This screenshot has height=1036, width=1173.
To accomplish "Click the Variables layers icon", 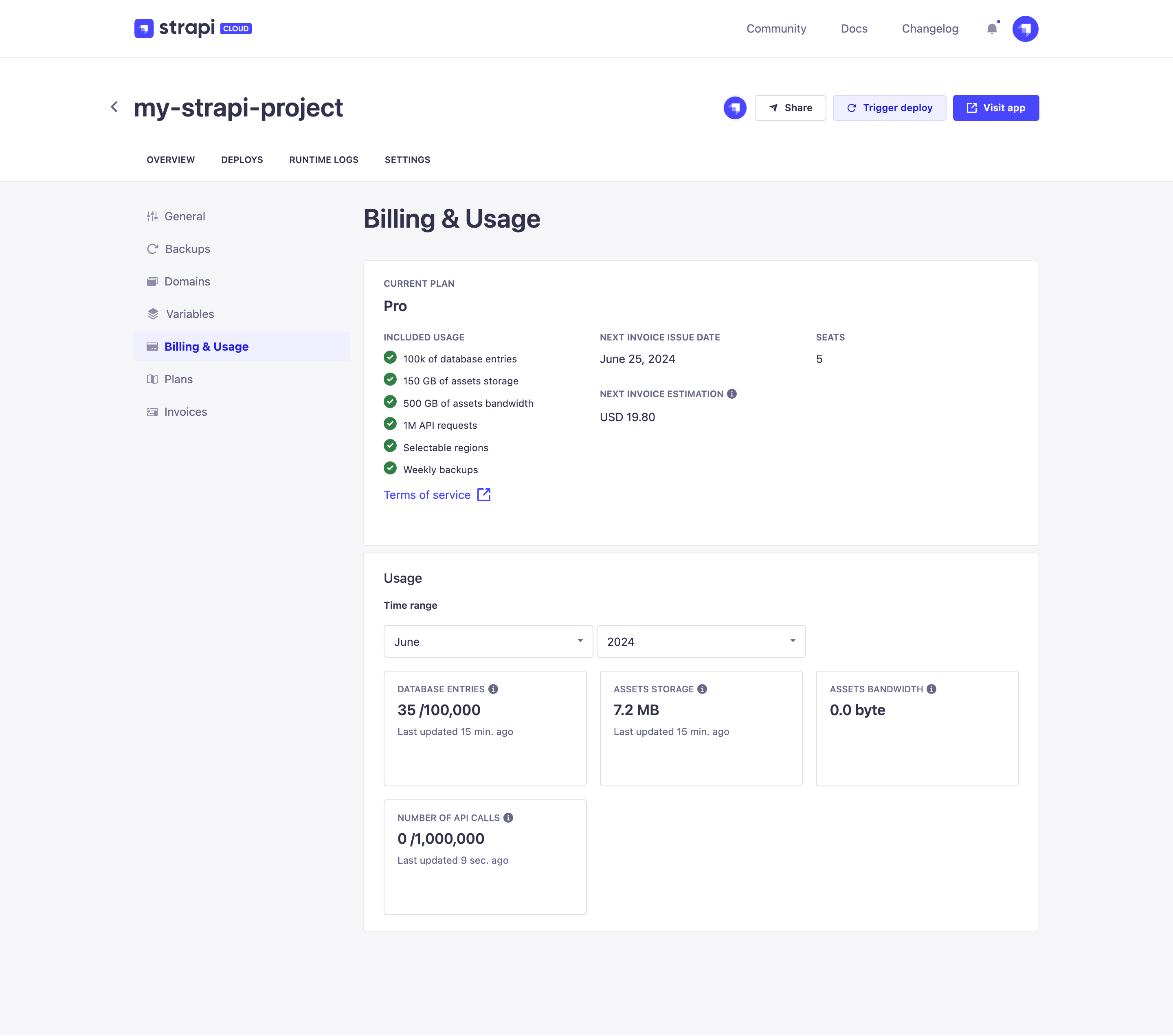I will pyautogui.click(x=152, y=314).
